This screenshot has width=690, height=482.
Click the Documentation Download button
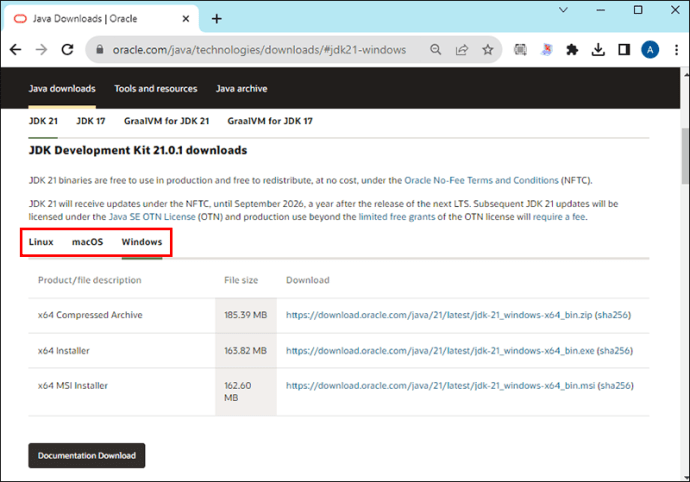coord(87,456)
